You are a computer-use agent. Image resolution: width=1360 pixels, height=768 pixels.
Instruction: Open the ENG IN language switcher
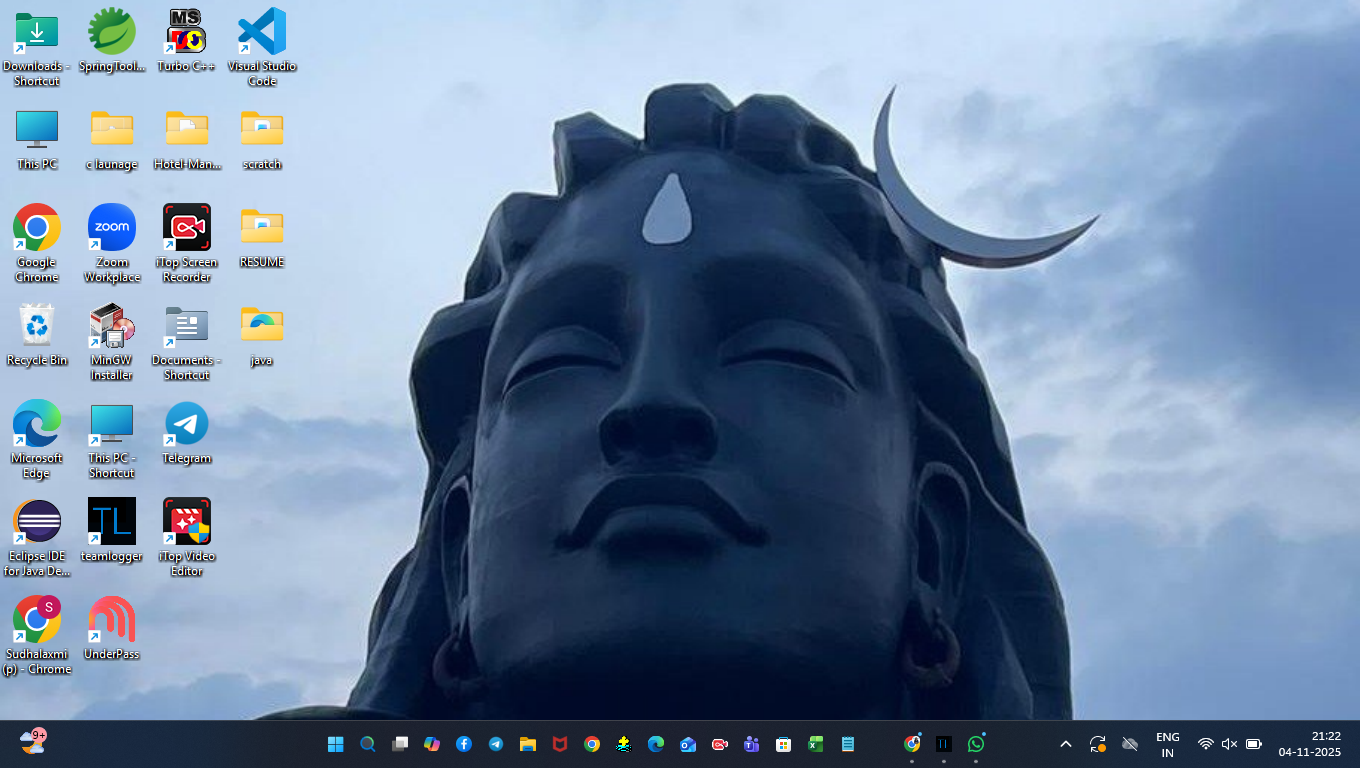(x=1167, y=745)
